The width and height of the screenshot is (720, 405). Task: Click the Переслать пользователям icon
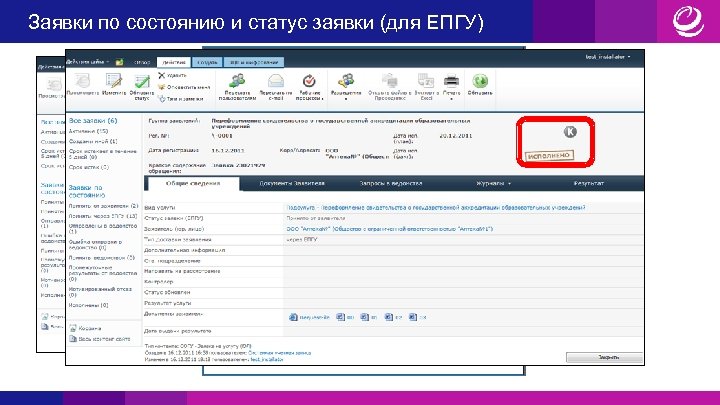tap(237, 81)
